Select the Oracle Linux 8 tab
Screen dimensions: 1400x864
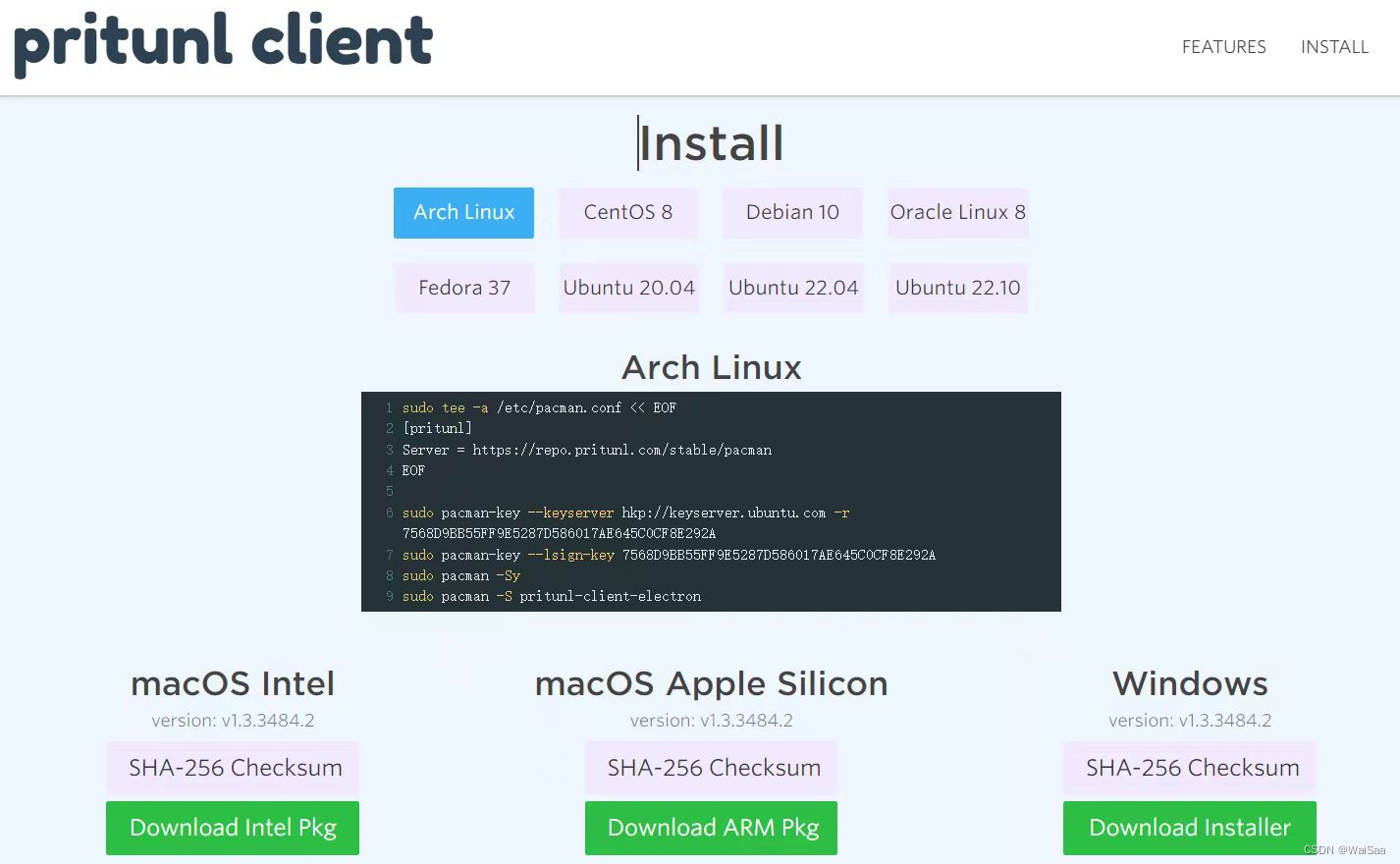pyautogui.click(x=957, y=213)
